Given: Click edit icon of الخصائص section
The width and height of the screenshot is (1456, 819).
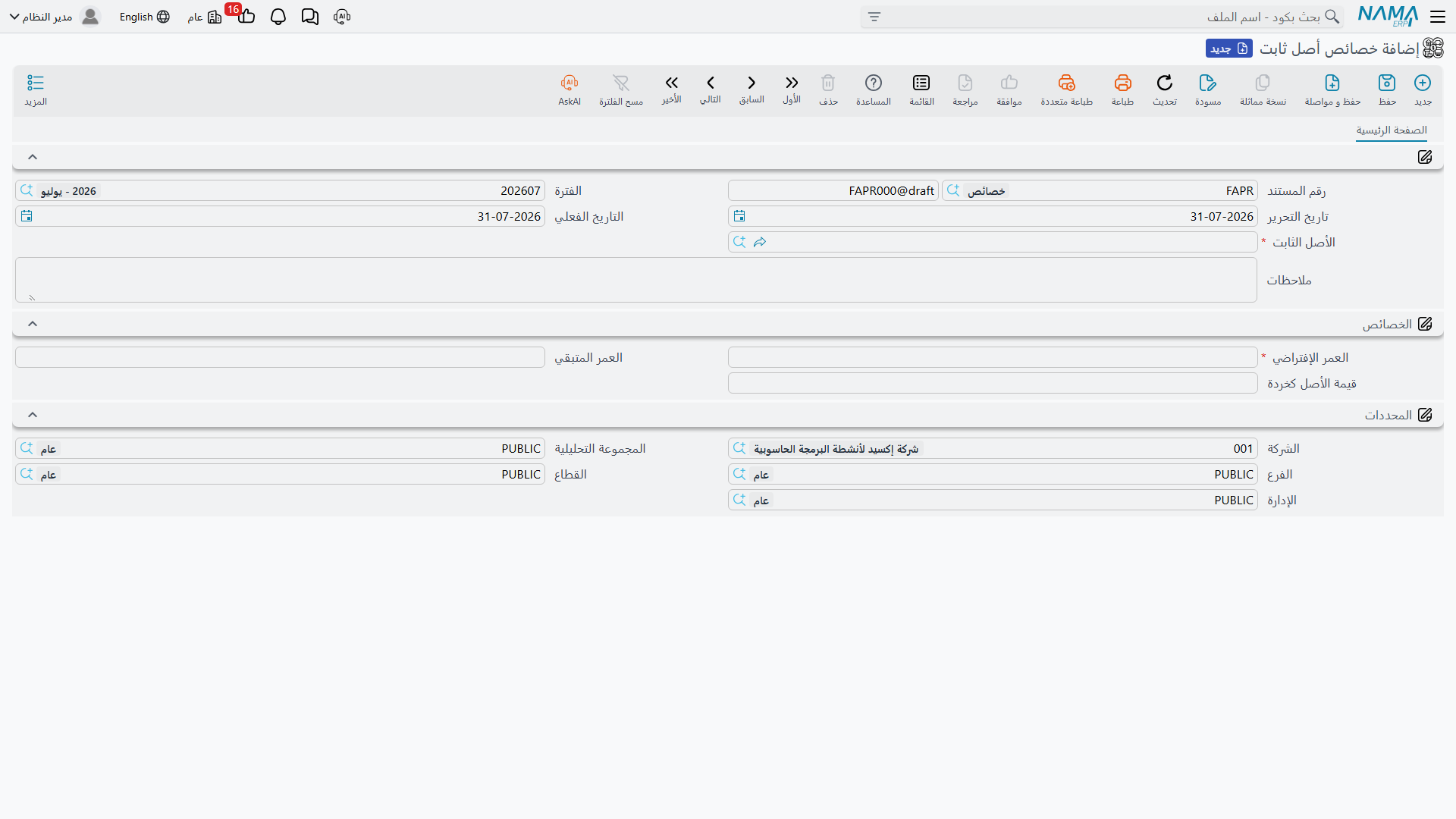Looking at the screenshot, I should click(1425, 324).
